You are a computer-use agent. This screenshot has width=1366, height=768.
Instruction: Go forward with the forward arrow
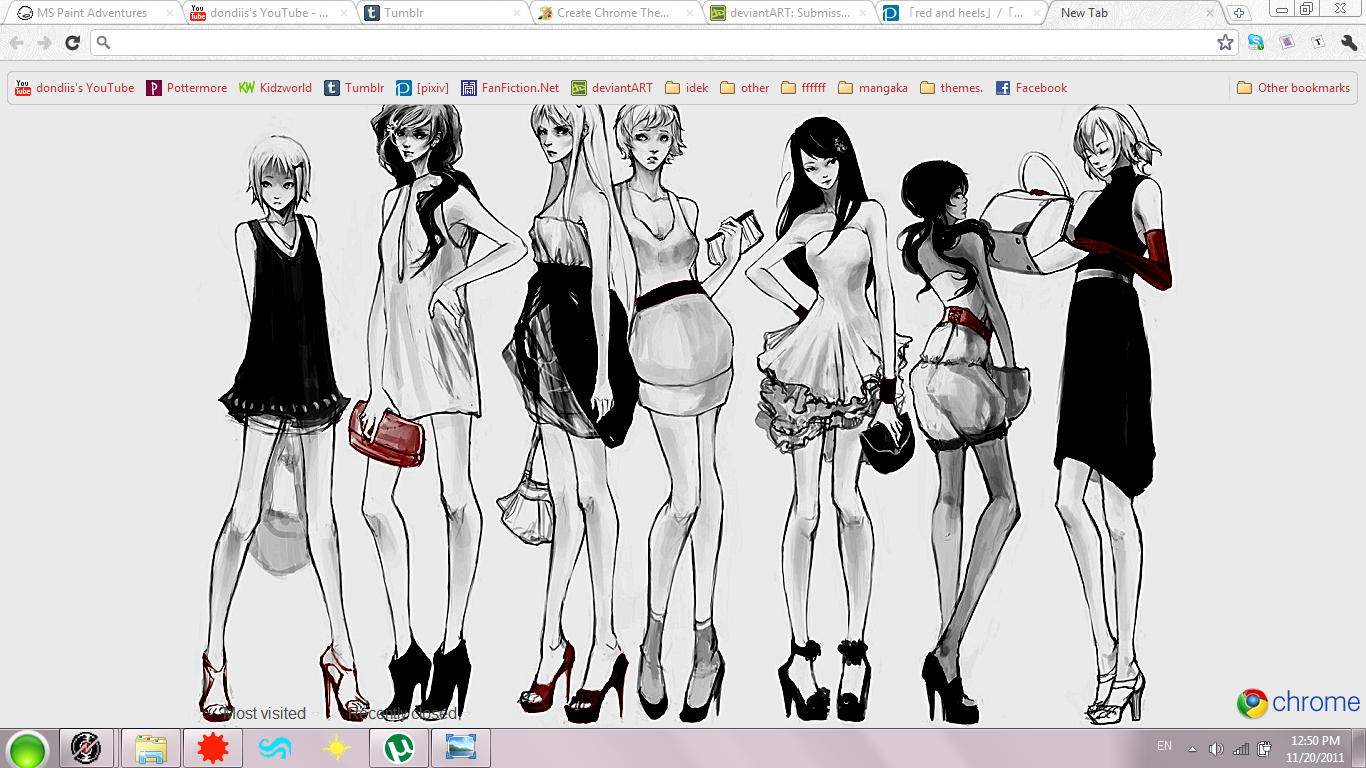(44, 43)
